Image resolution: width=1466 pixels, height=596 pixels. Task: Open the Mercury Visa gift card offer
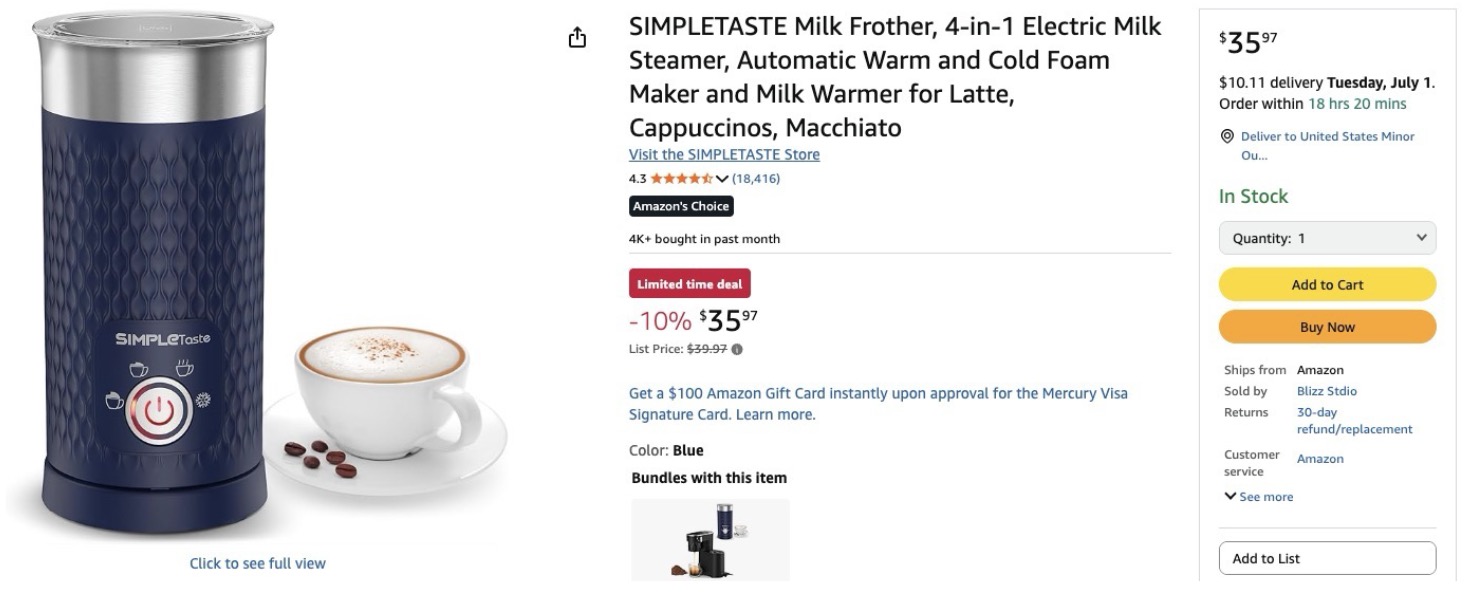tap(878, 404)
